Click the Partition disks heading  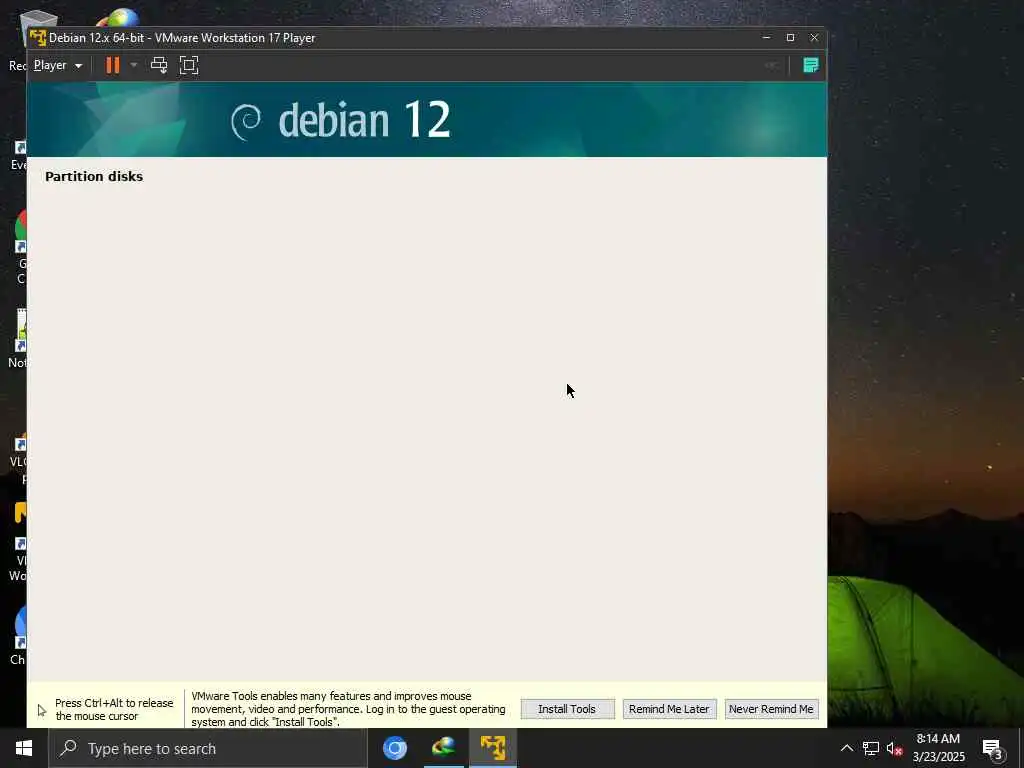pos(94,176)
